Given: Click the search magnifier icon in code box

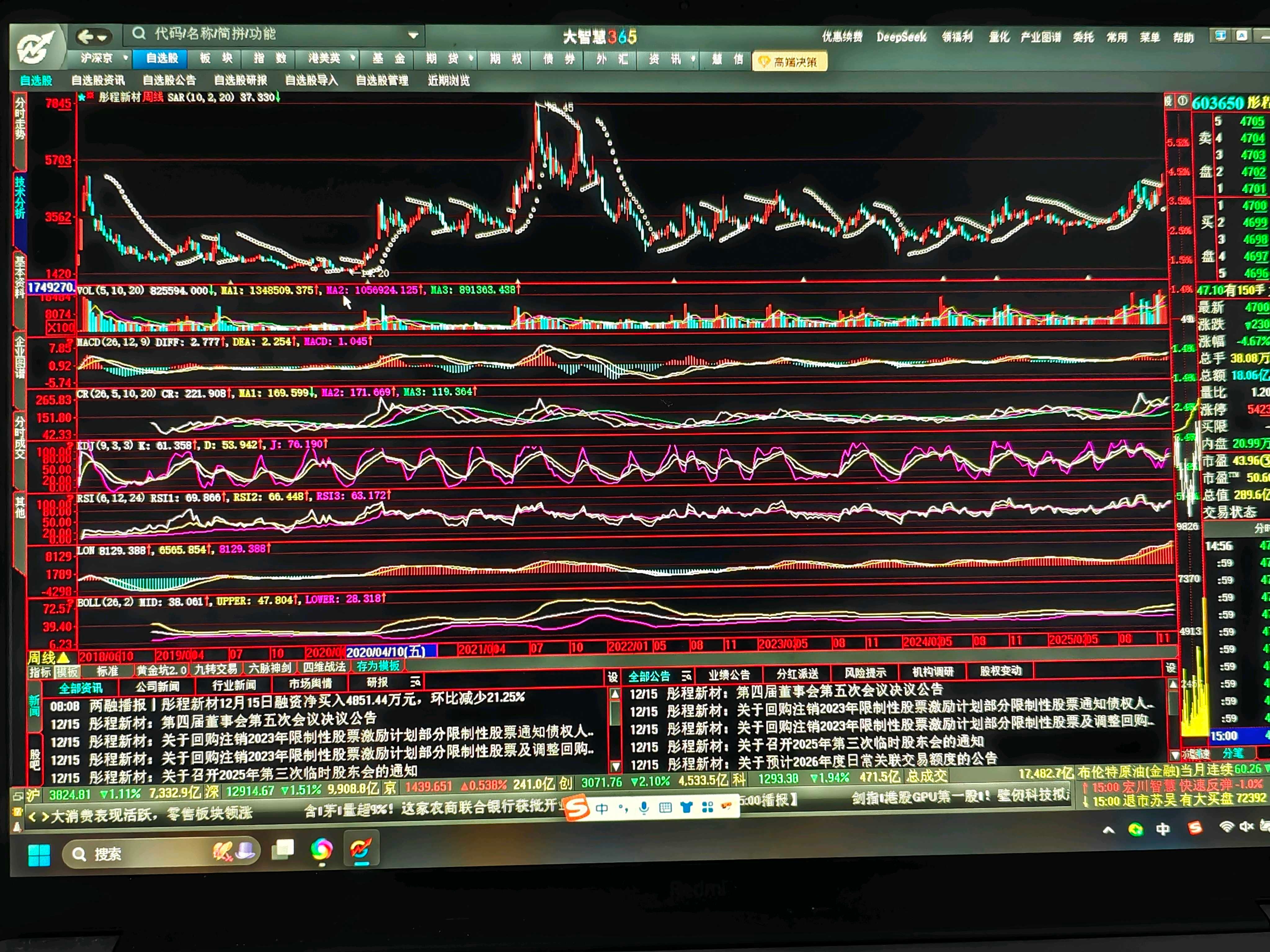Looking at the screenshot, I should pos(139,34).
